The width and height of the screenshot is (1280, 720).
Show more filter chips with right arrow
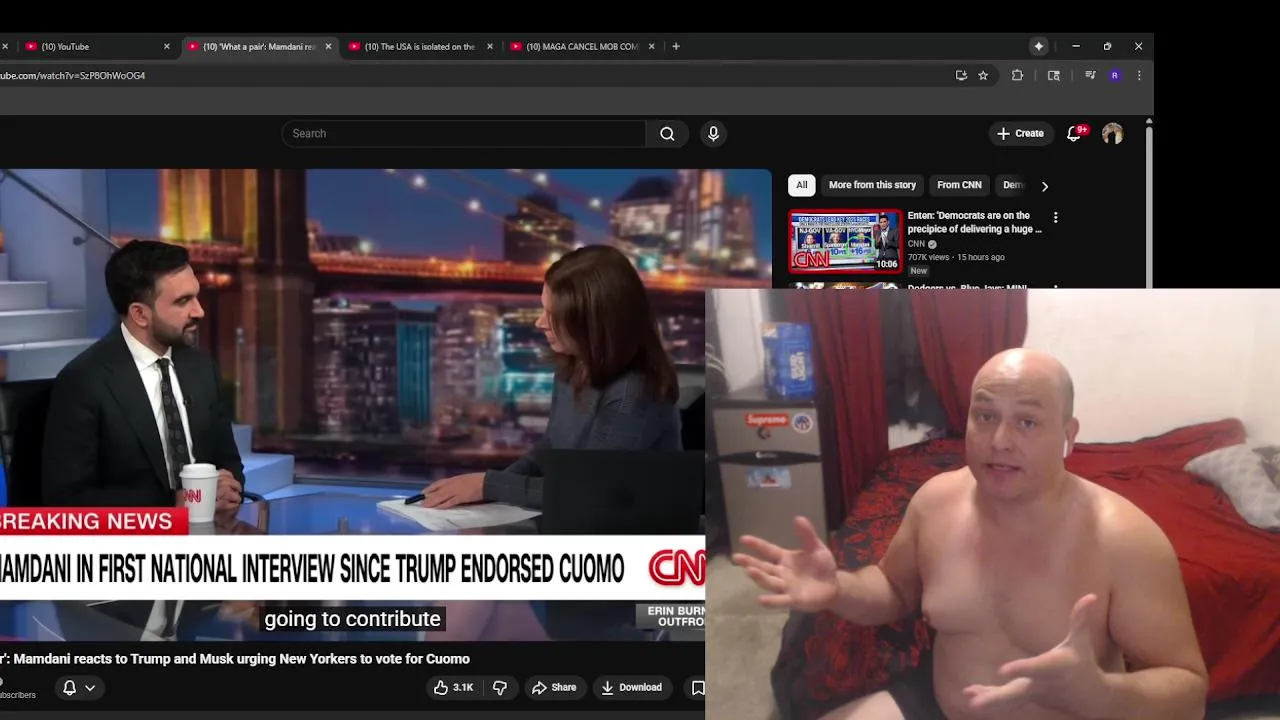pos(1045,186)
